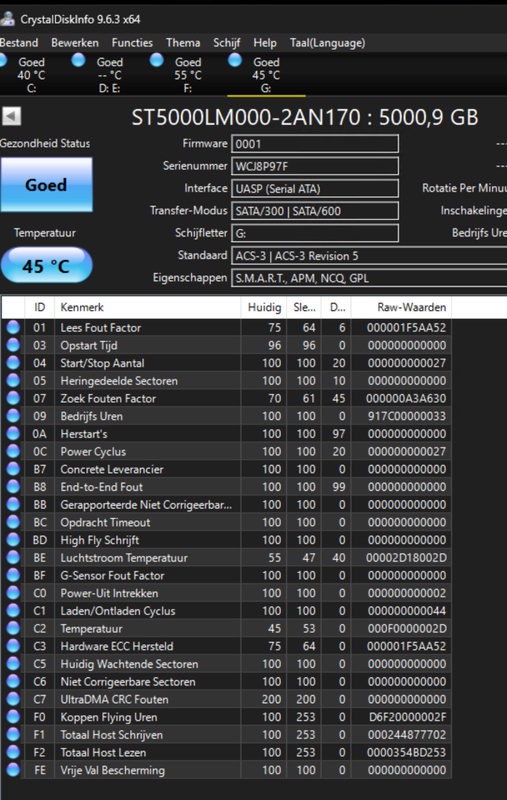Click the CrystalDiskInfo app icon in title bar
The image size is (507, 800).
coord(7,19)
